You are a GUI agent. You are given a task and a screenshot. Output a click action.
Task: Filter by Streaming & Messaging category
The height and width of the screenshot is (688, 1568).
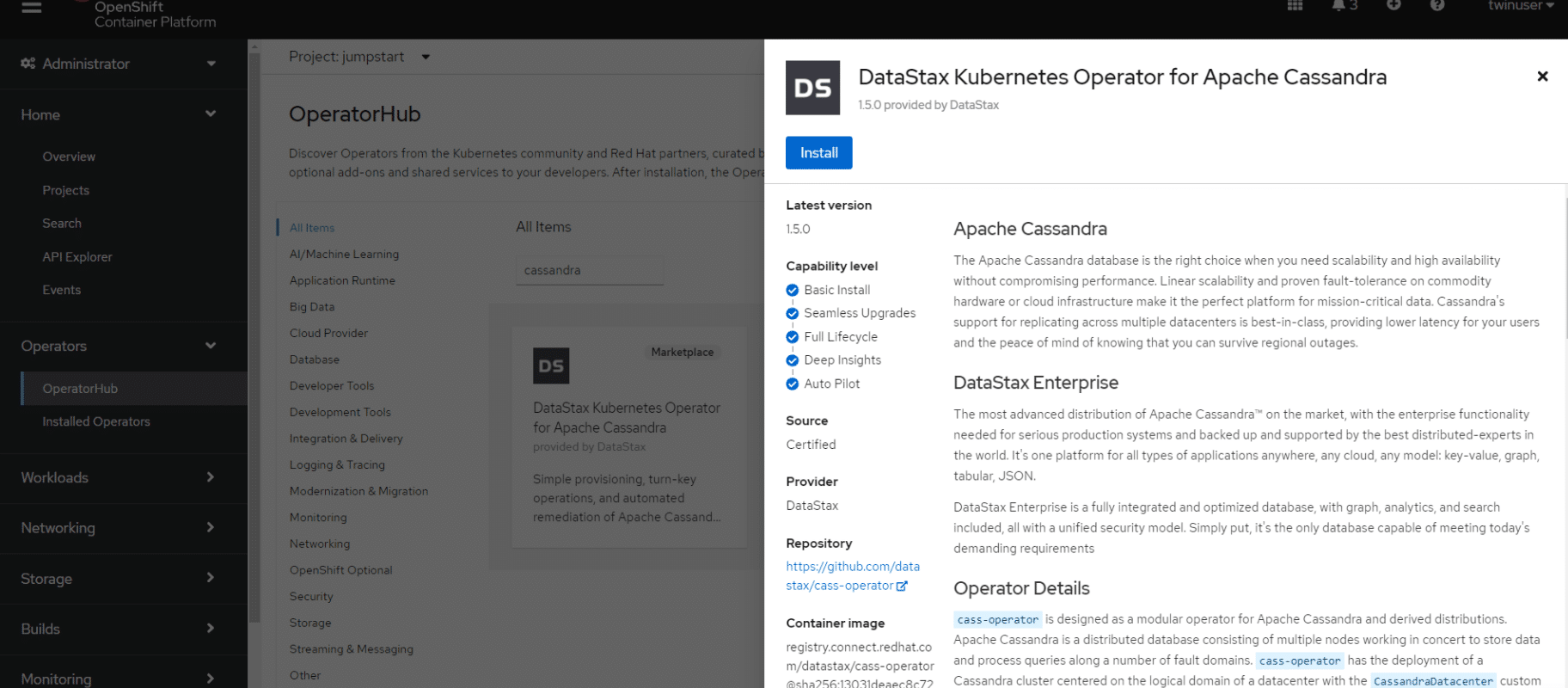point(352,649)
